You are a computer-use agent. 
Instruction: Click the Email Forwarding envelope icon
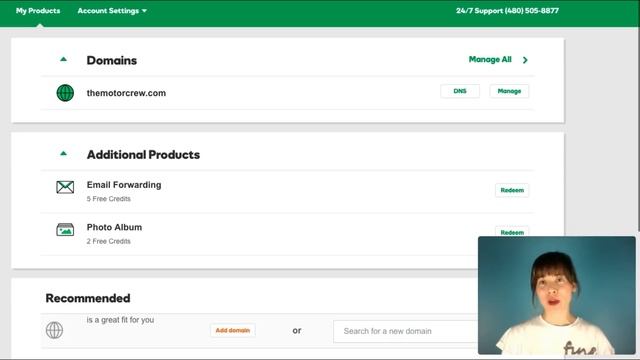65,187
